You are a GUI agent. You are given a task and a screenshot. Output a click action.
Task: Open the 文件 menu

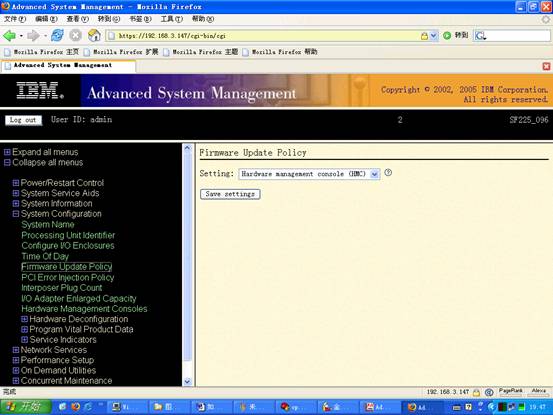point(15,19)
